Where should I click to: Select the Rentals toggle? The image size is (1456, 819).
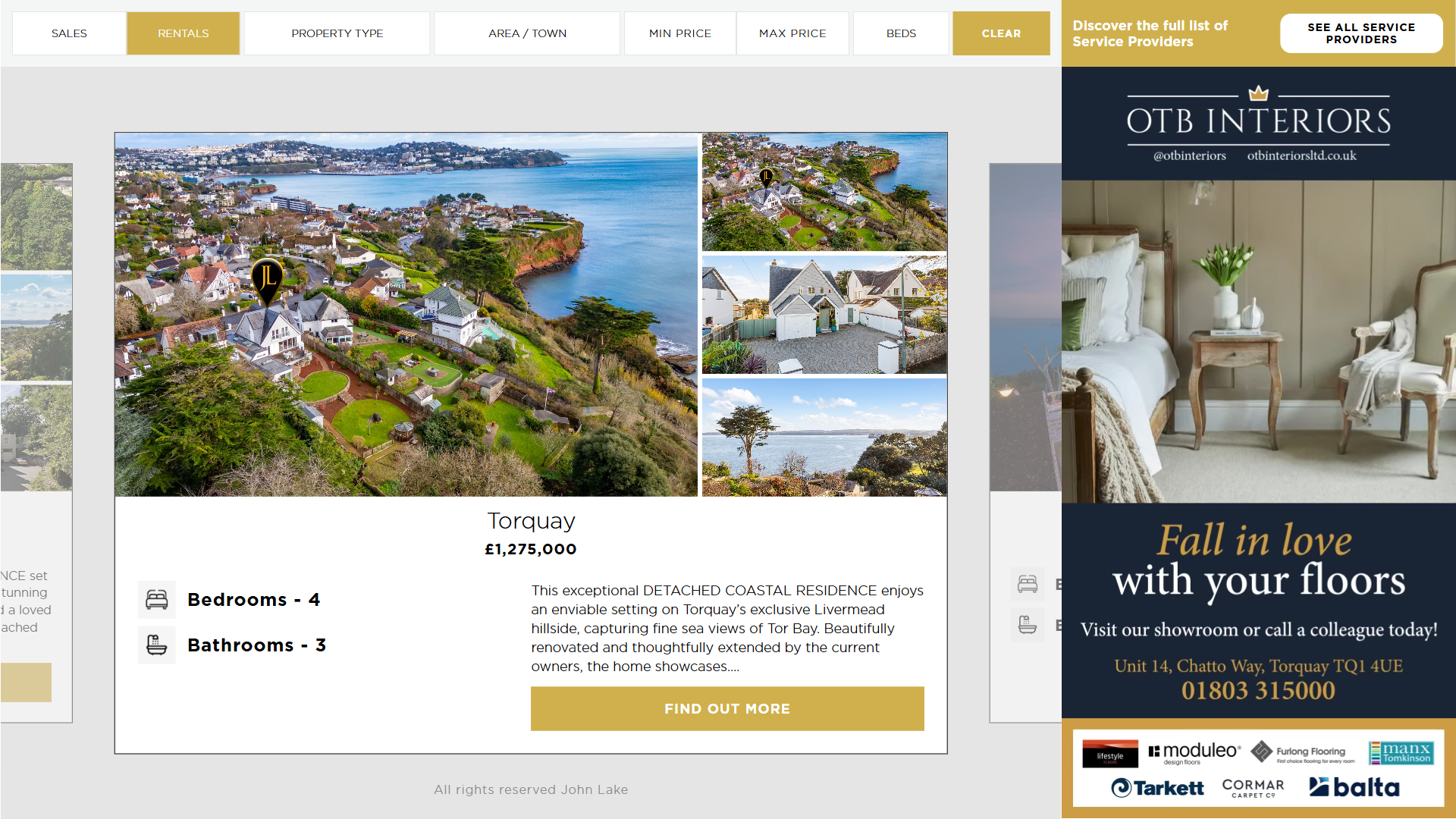(x=184, y=33)
